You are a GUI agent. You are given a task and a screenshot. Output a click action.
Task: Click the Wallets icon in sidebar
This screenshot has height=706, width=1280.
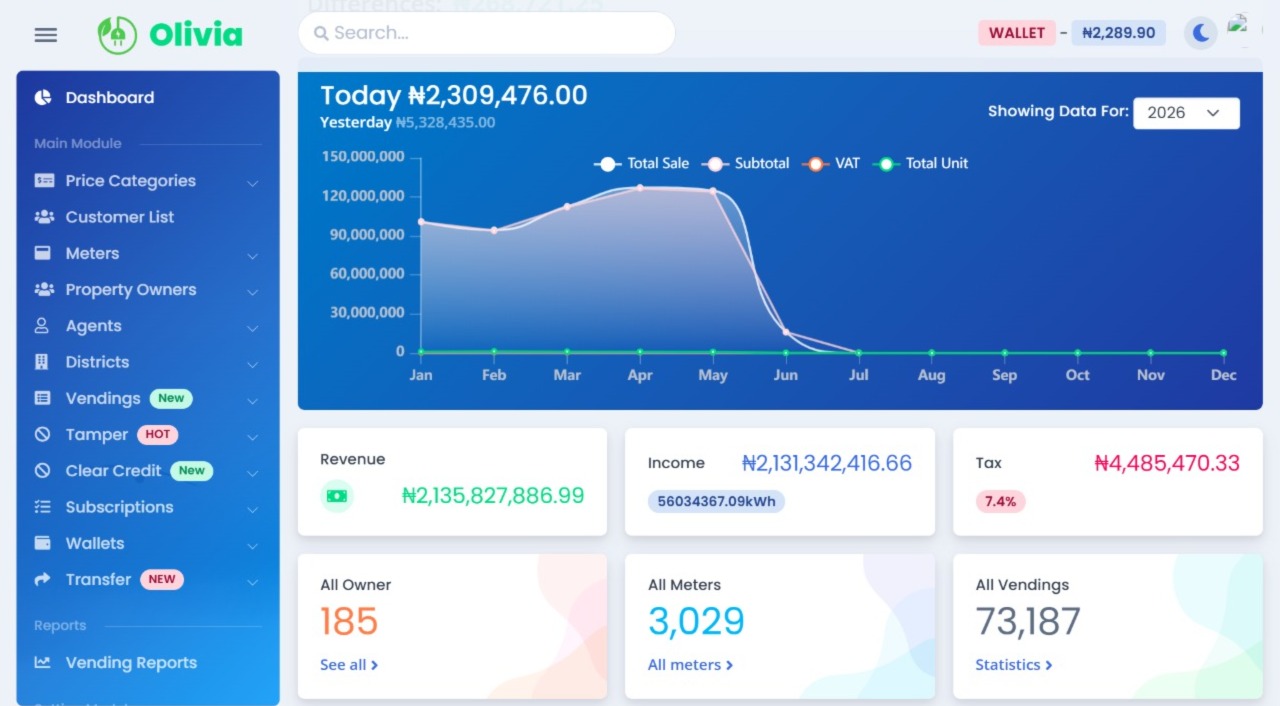click(x=42, y=543)
